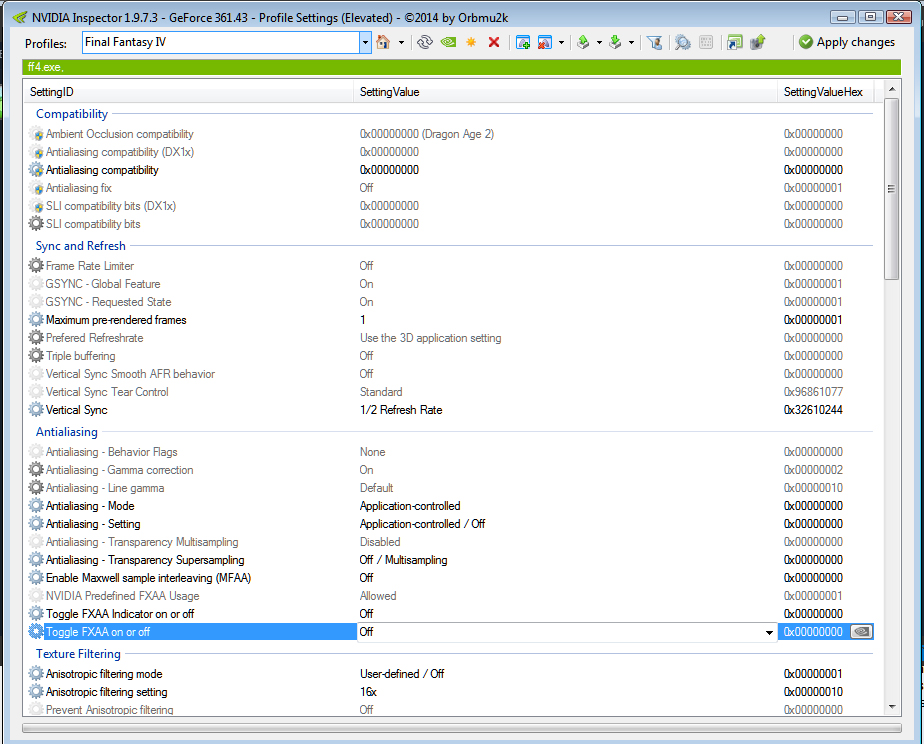Screen dimensions: 924x744
Task: Click the red X delete profile icon
Action: [494, 42]
